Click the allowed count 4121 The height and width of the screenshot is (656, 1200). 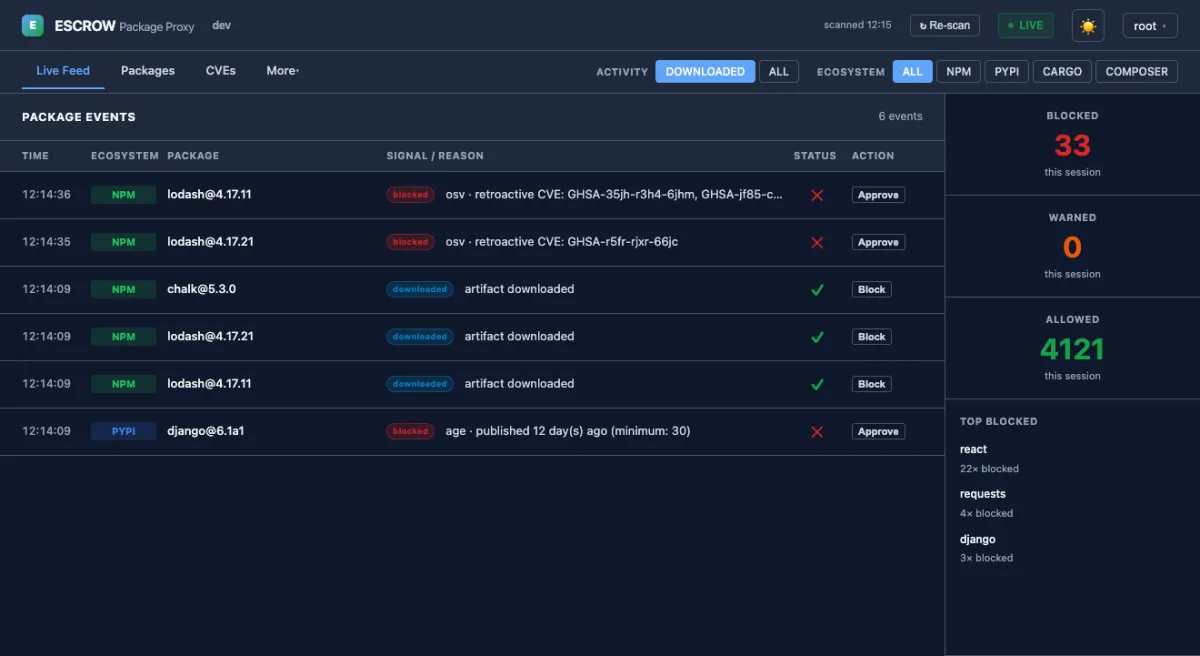[1072, 349]
